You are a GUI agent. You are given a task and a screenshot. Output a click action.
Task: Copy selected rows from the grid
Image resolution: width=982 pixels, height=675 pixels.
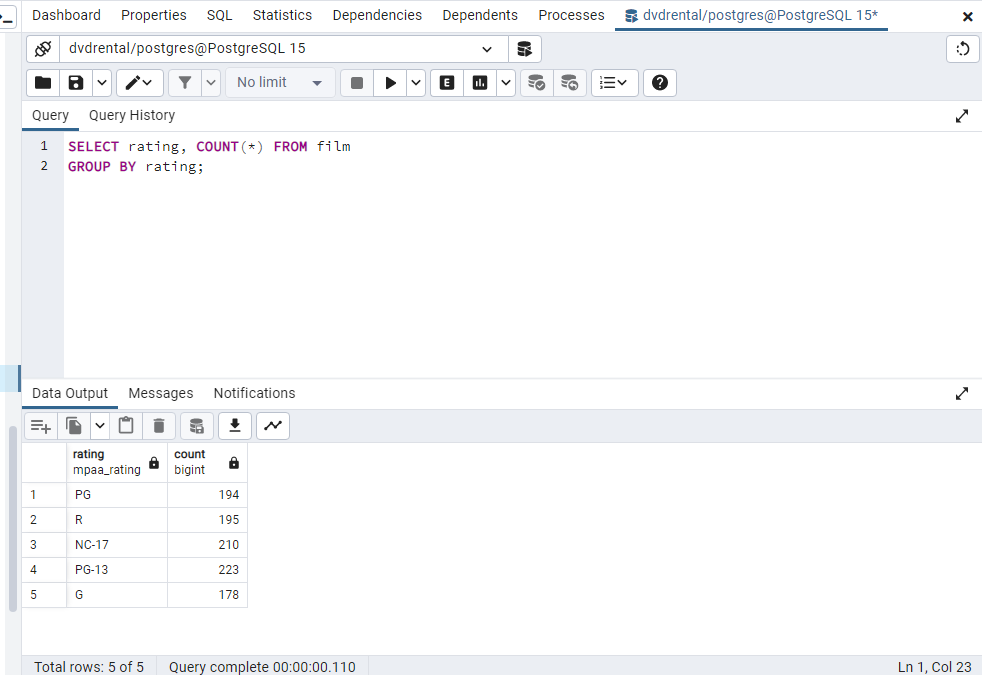click(71, 425)
